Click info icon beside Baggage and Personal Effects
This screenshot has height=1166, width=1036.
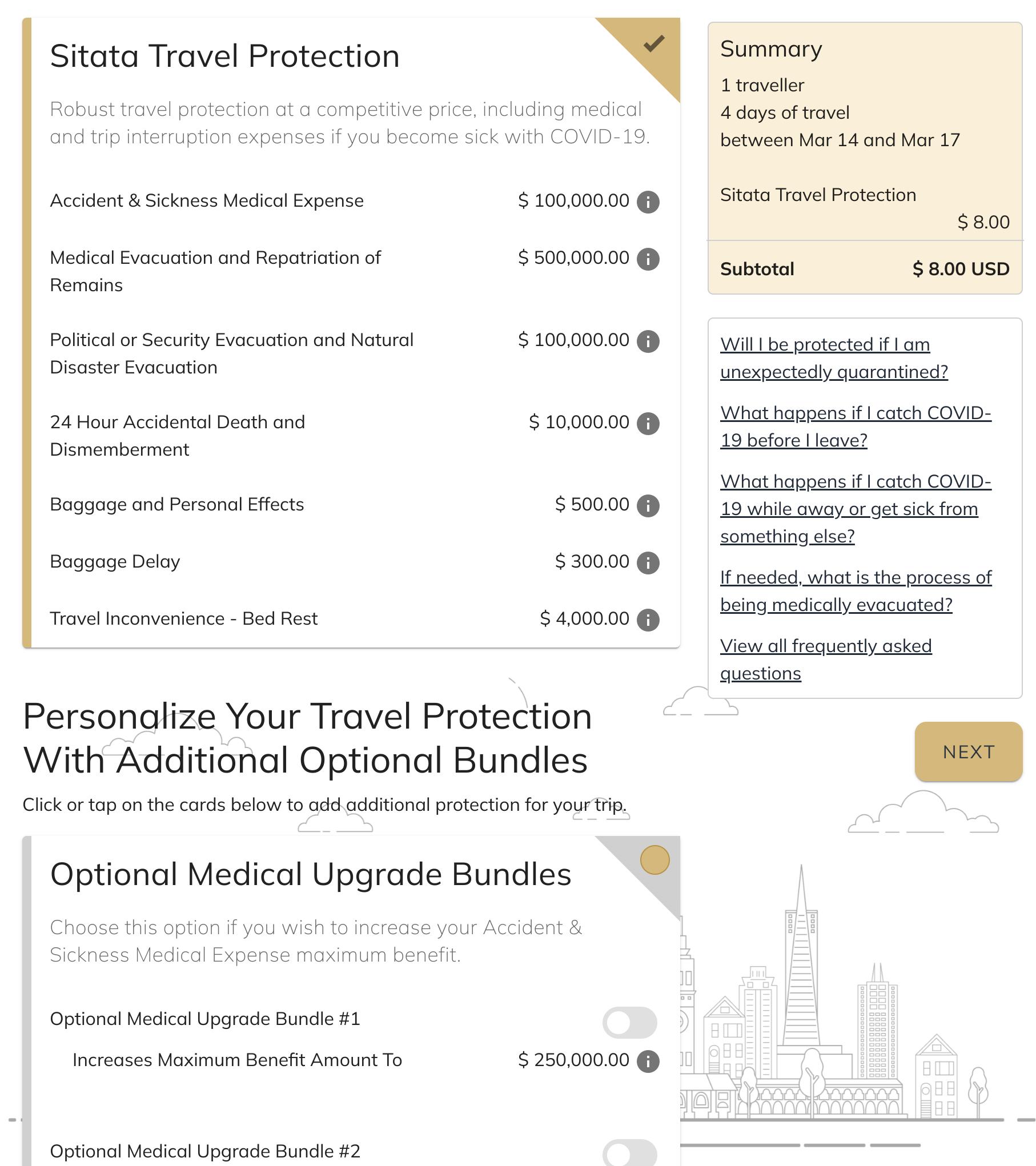coord(648,505)
